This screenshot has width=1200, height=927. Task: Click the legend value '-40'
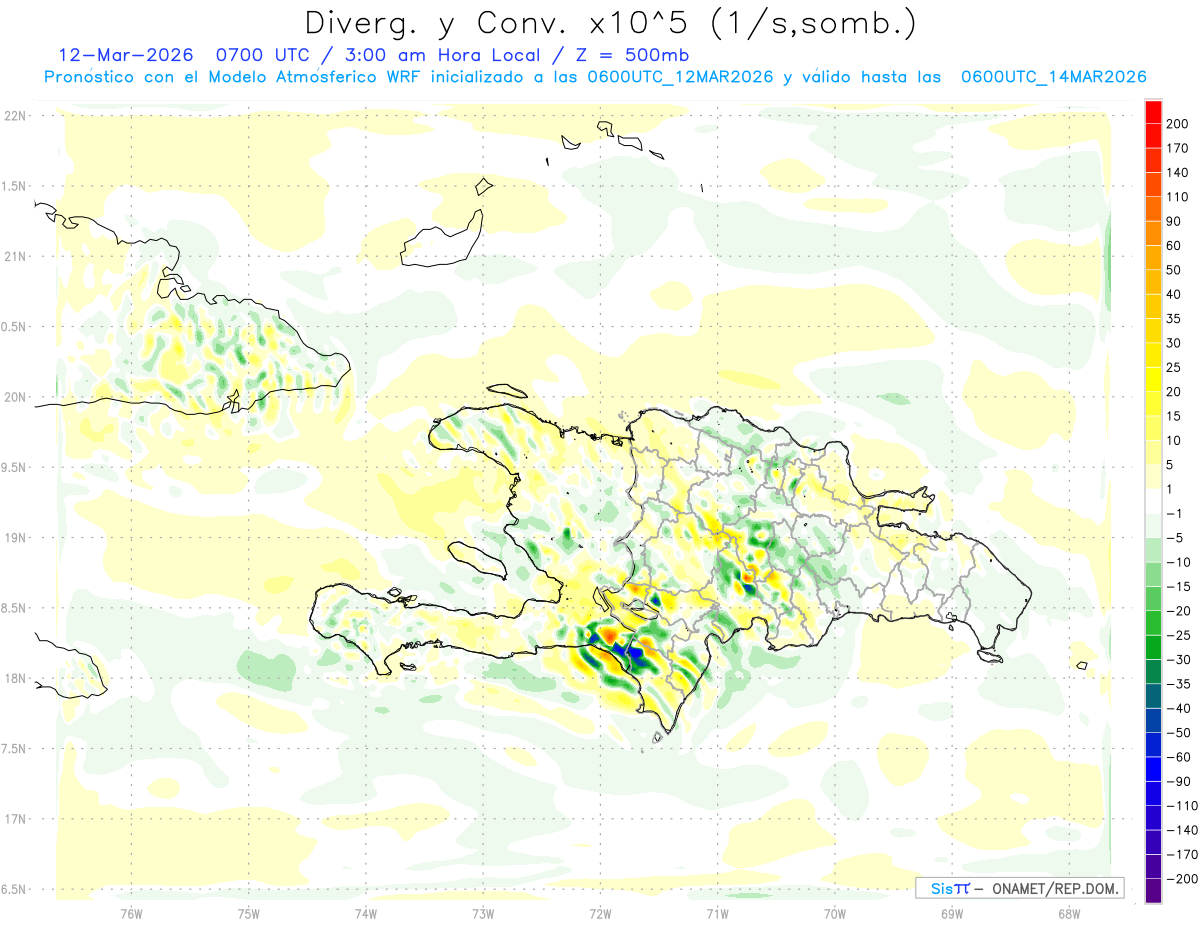coord(1178,708)
